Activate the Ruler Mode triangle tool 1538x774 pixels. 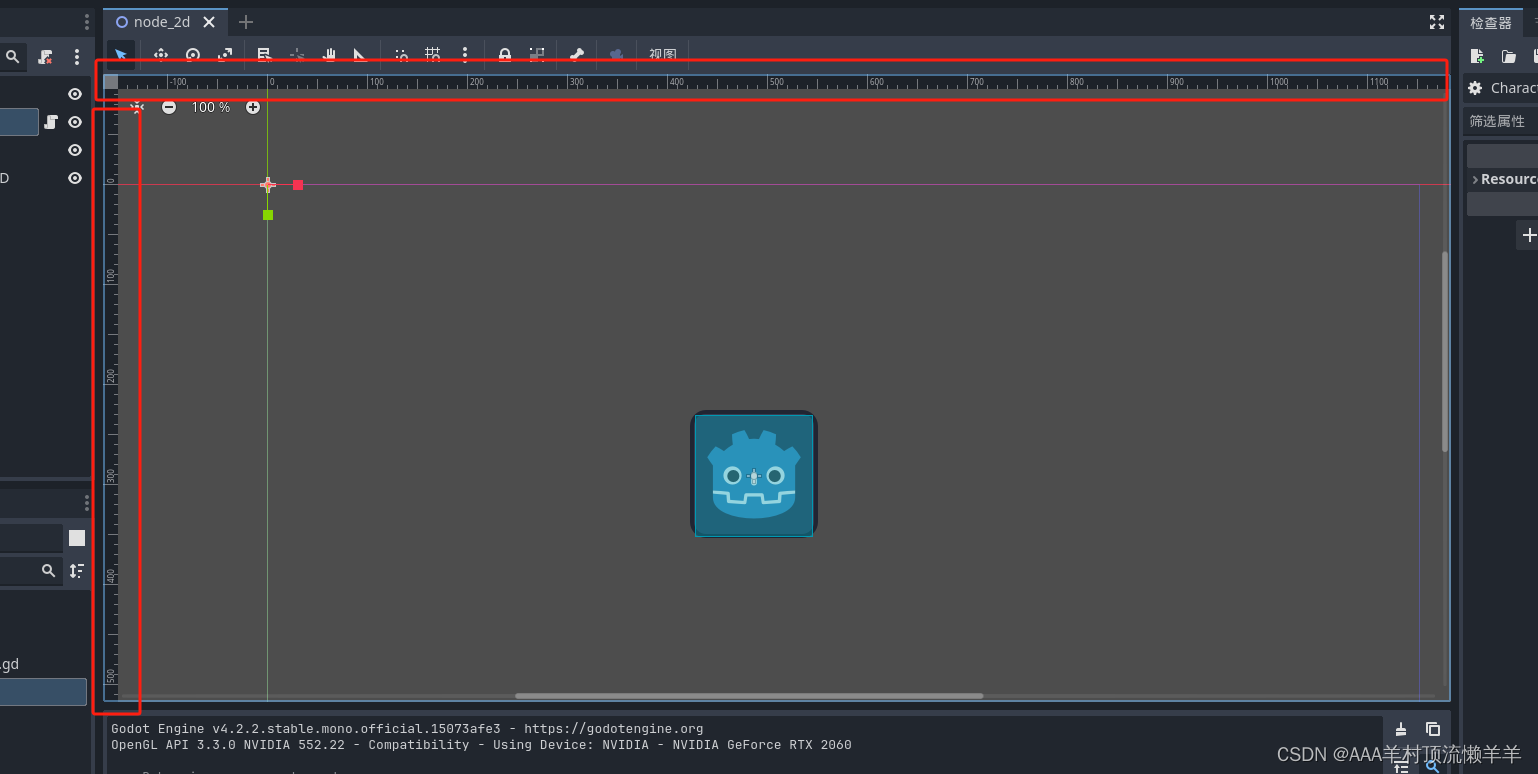(360, 55)
